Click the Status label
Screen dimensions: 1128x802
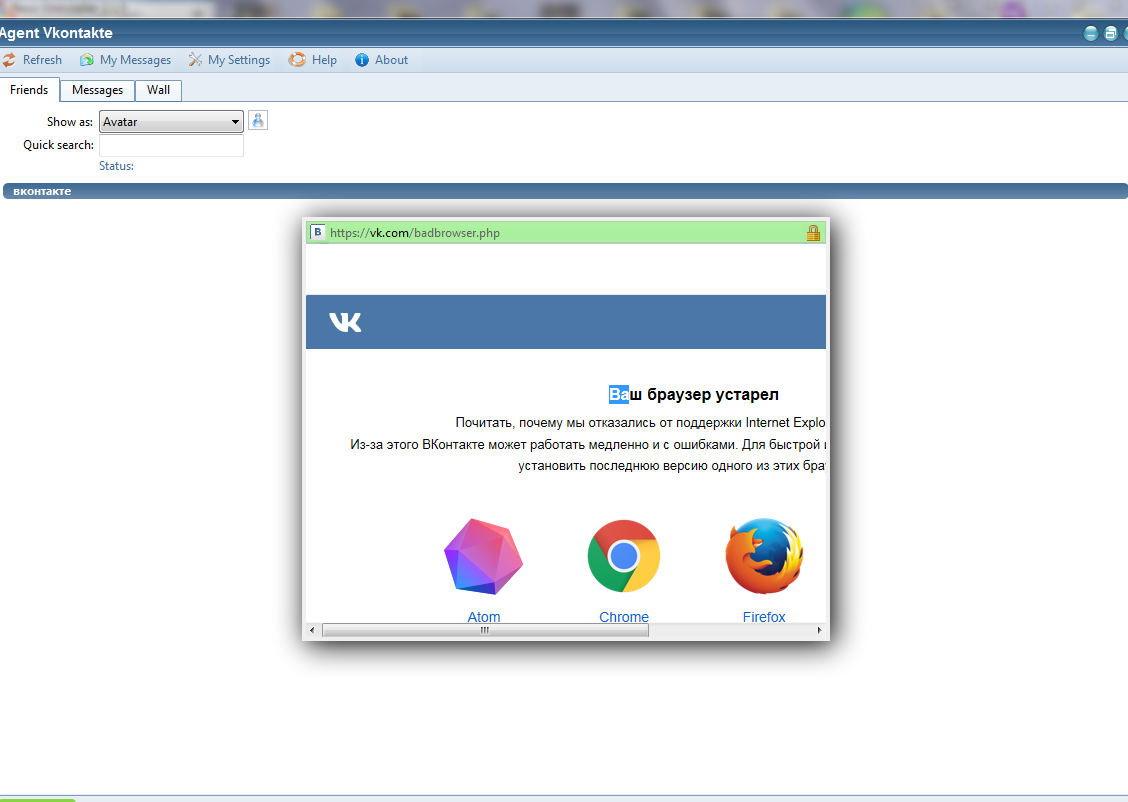(117, 166)
